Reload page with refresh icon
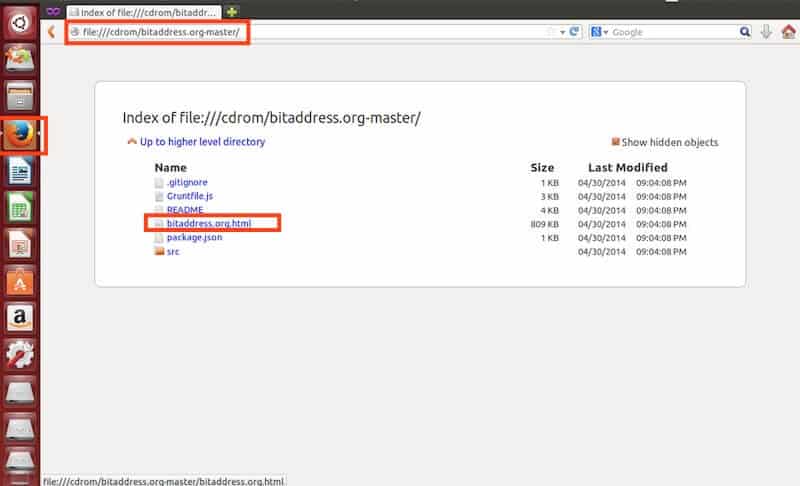Viewport: 800px width, 486px height. tap(574, 32)
